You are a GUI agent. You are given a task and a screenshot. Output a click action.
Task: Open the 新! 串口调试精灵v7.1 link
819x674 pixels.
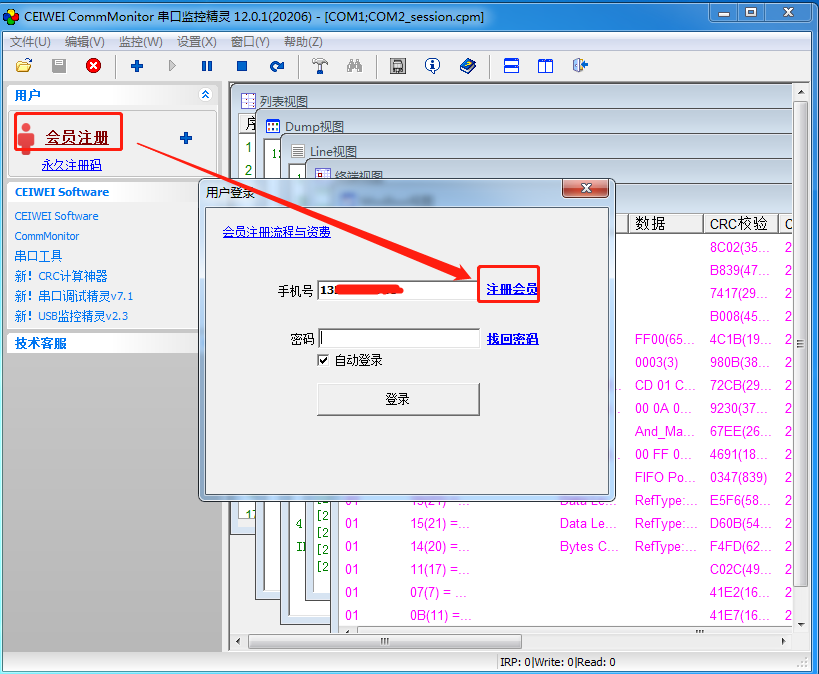[x=74, y=296]
